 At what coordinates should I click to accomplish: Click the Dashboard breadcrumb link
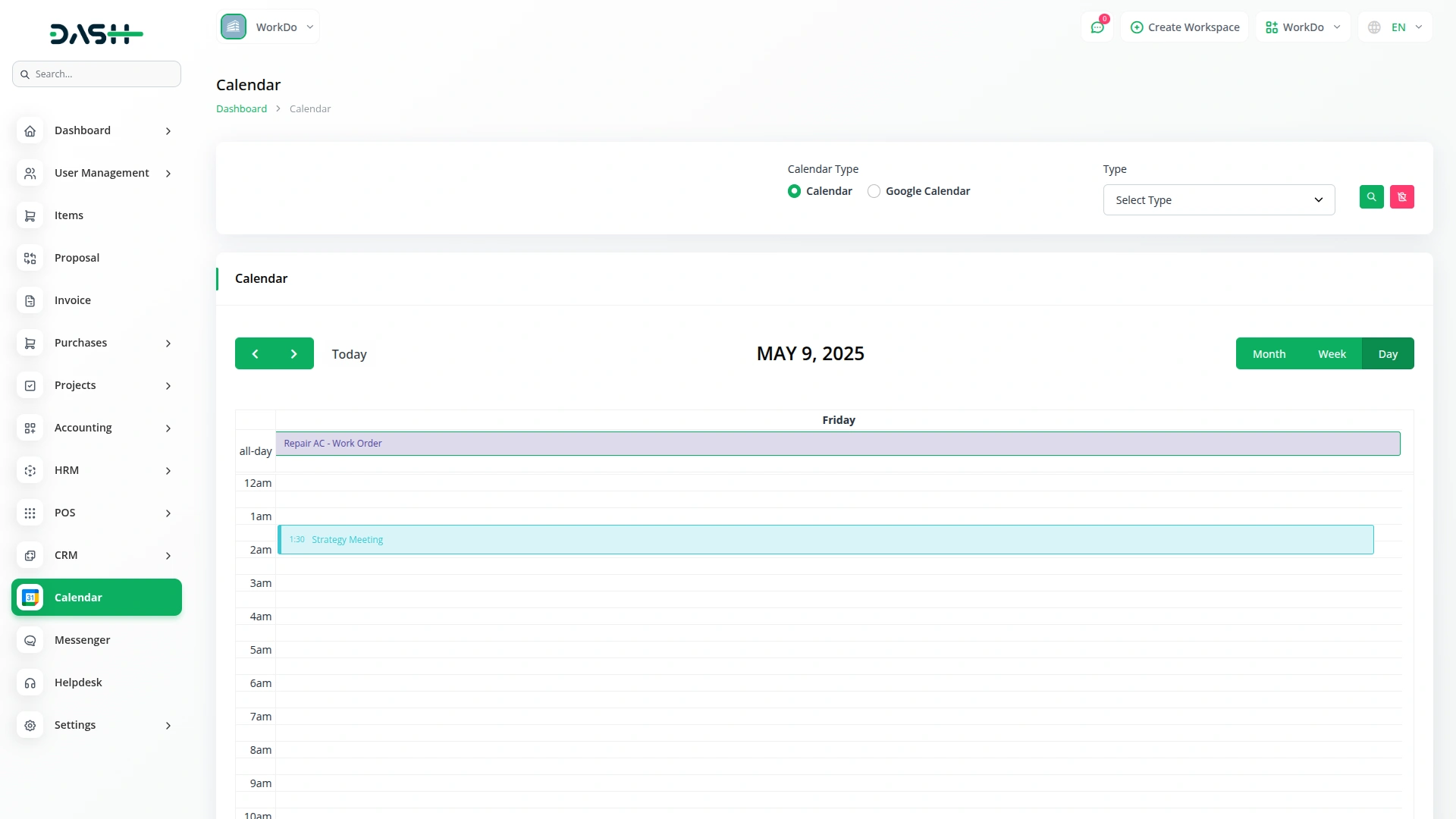click(x=241, y=108)
